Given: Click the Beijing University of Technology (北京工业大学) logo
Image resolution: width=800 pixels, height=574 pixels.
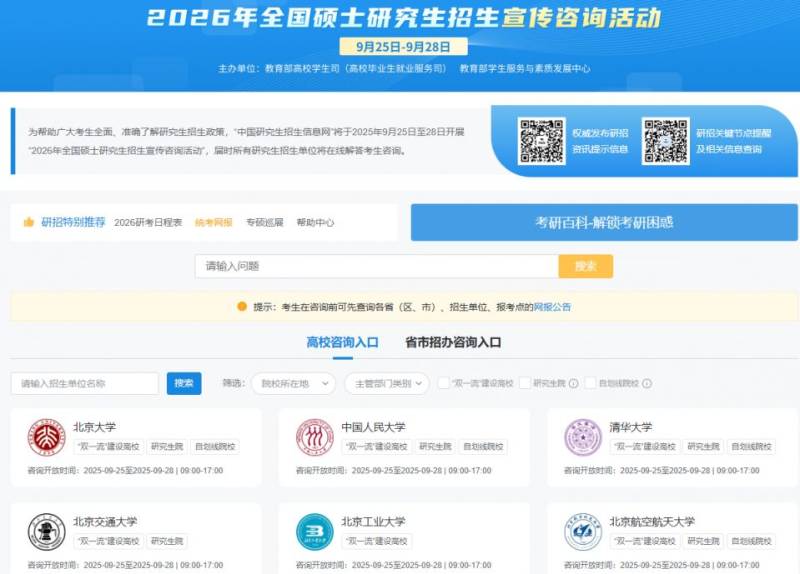Looking at the screenshot, I should point(314,531).
